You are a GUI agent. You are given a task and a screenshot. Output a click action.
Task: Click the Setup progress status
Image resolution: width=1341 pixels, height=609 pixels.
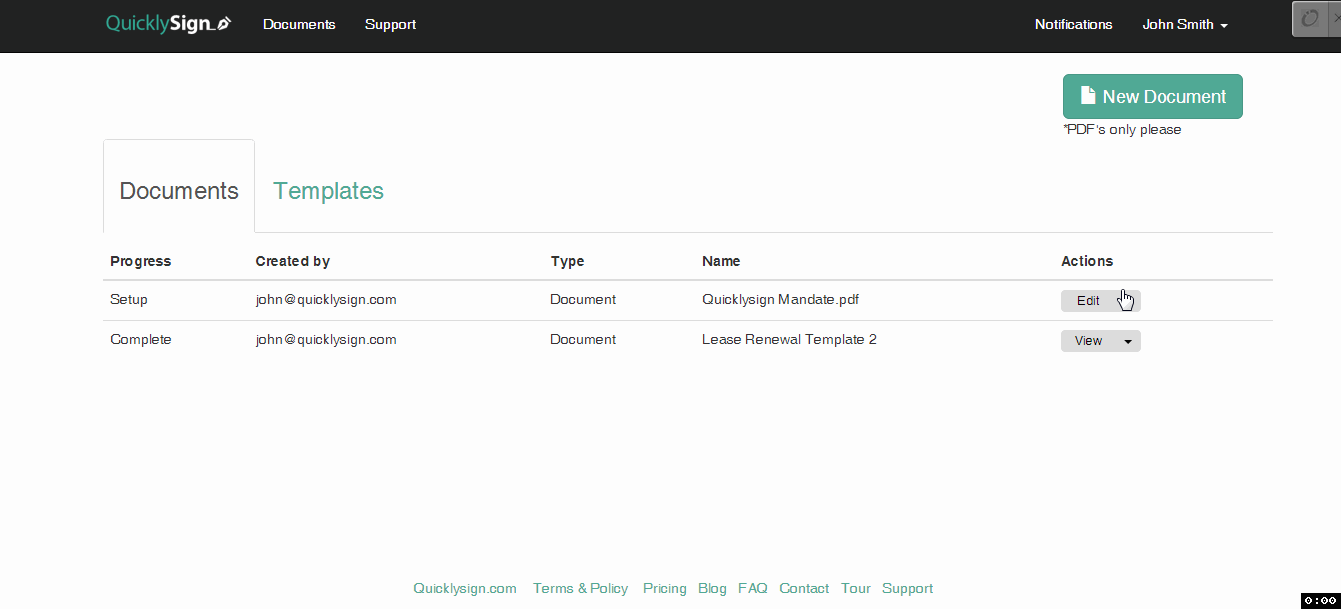point(129,299)
